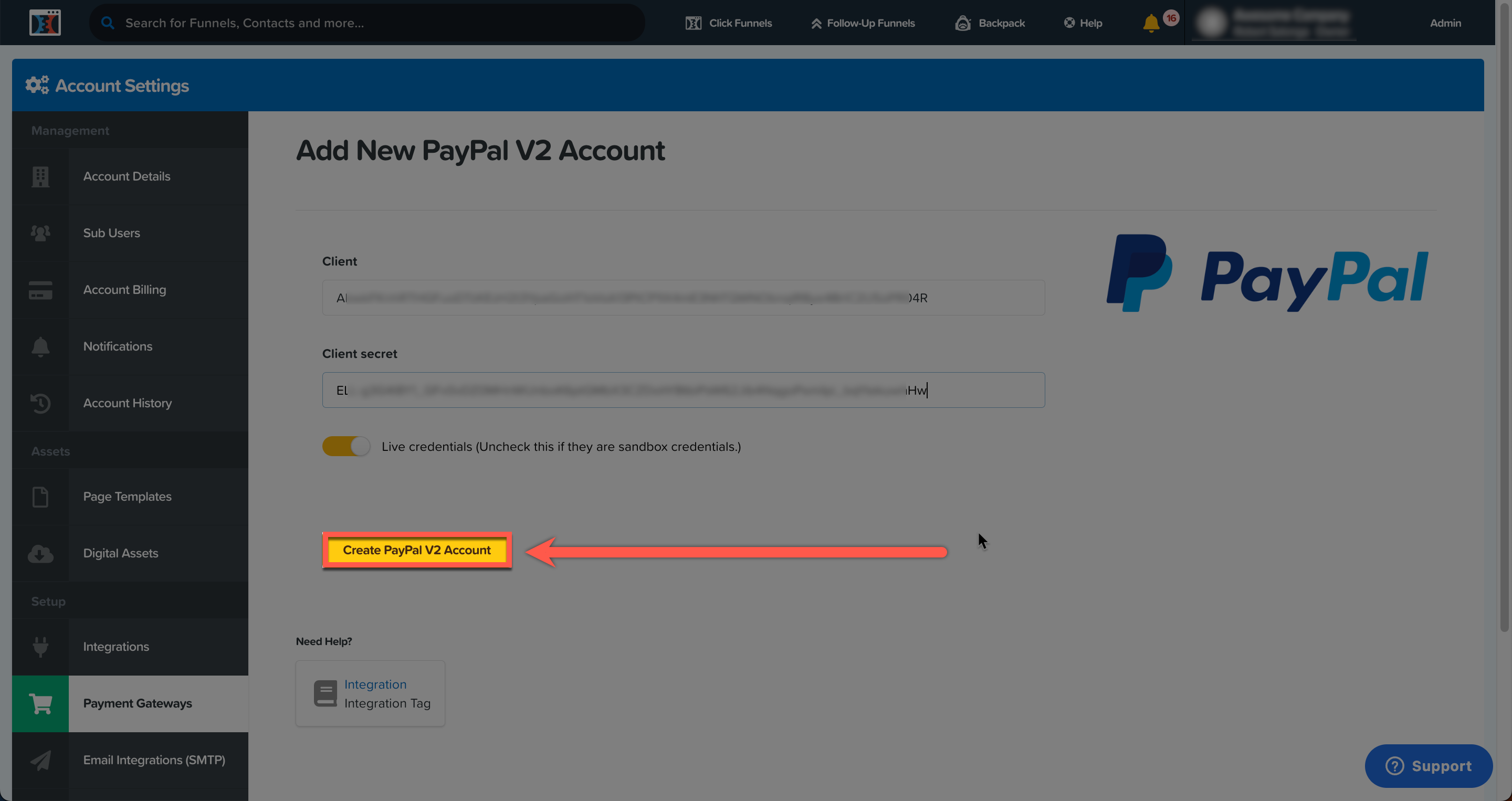Click the Account Details building icon
The image size is (1512, 801).
tap(40, 176)
